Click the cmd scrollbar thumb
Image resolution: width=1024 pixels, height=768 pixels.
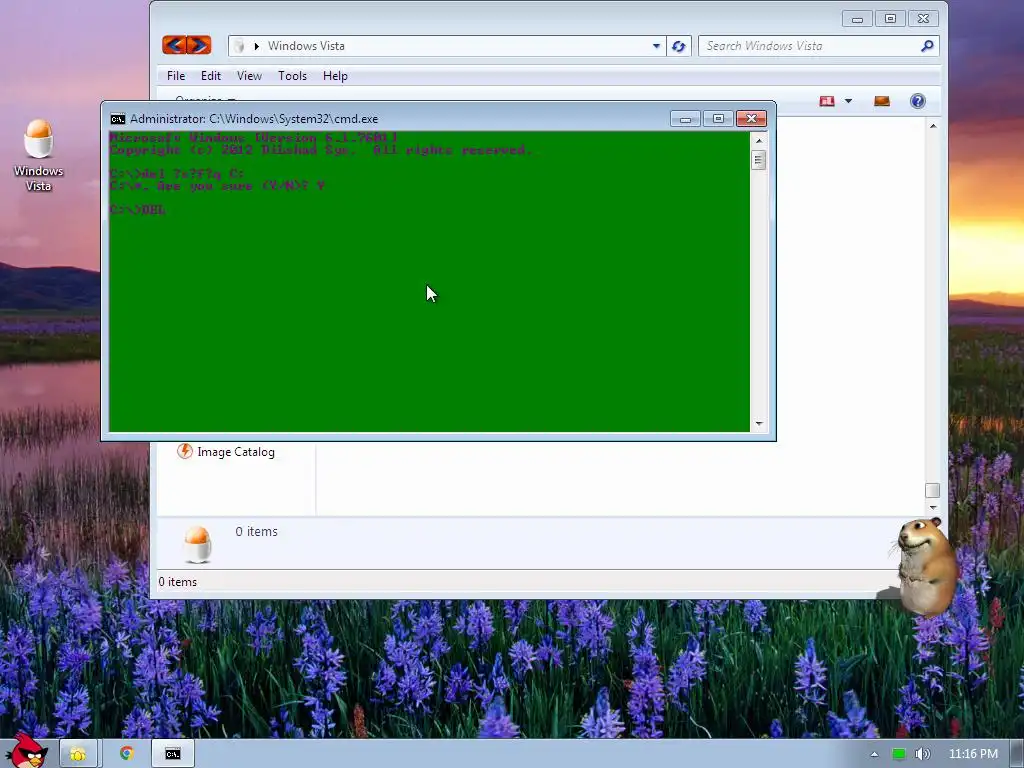pos(758,160)
